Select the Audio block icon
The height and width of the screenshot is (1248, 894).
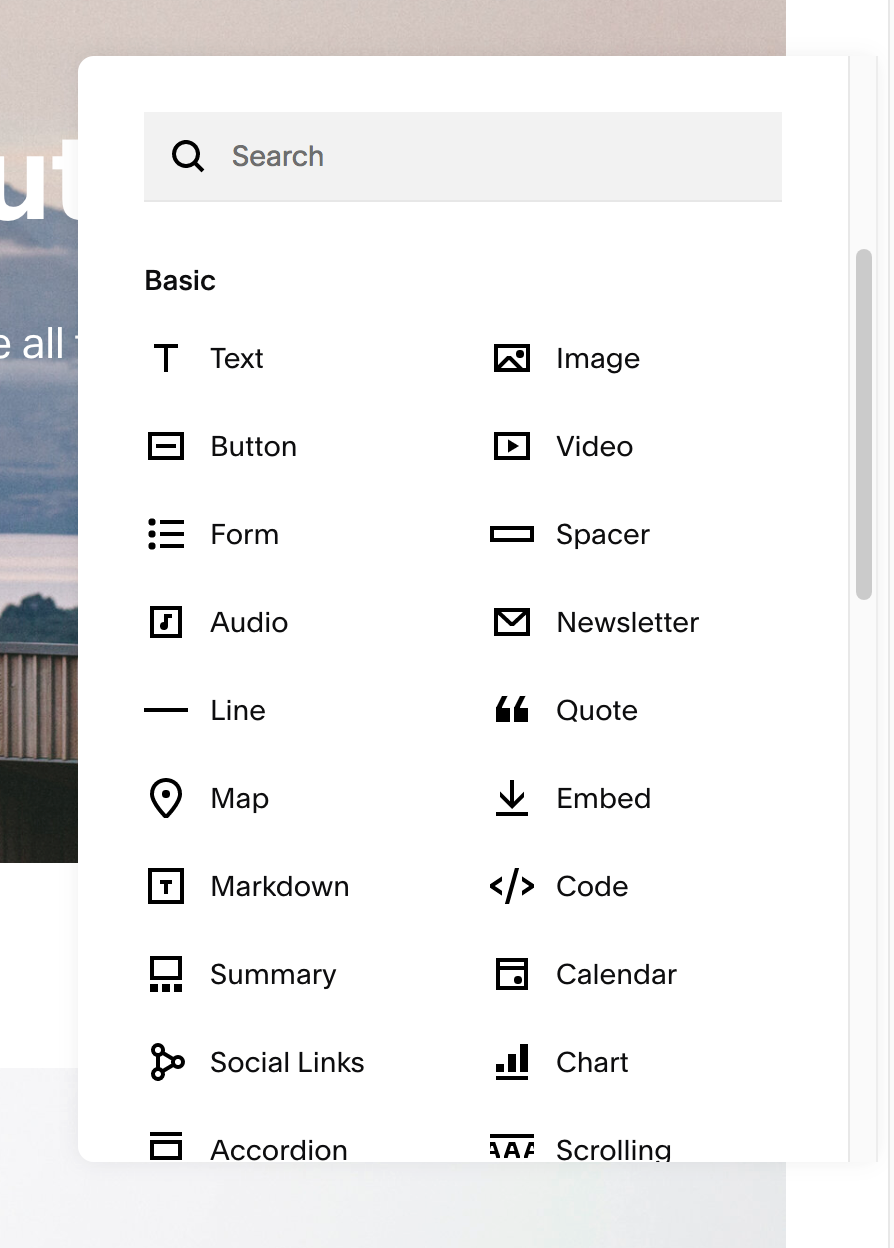coord(166,622)
